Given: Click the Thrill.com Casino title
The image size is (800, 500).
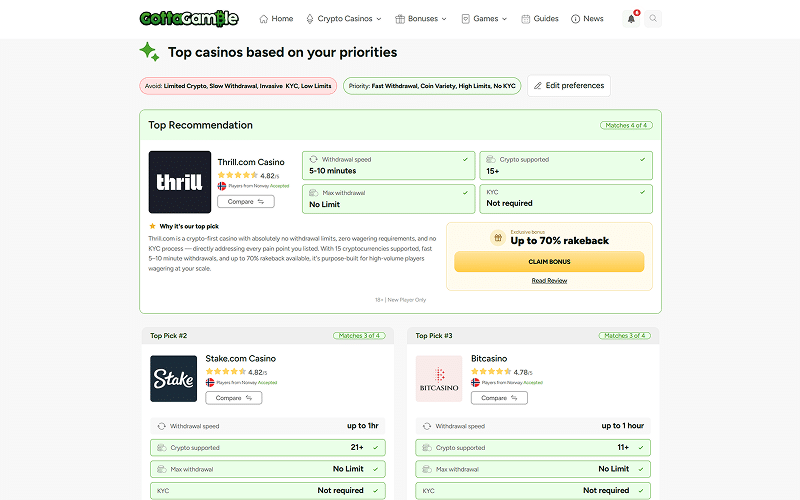Looking at the screenshot, I should pyautogui.click(x=251, y=162).
